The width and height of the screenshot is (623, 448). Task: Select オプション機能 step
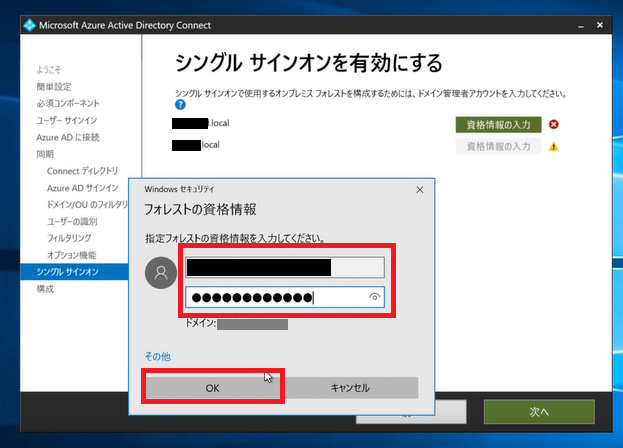(x=72, y=255)
